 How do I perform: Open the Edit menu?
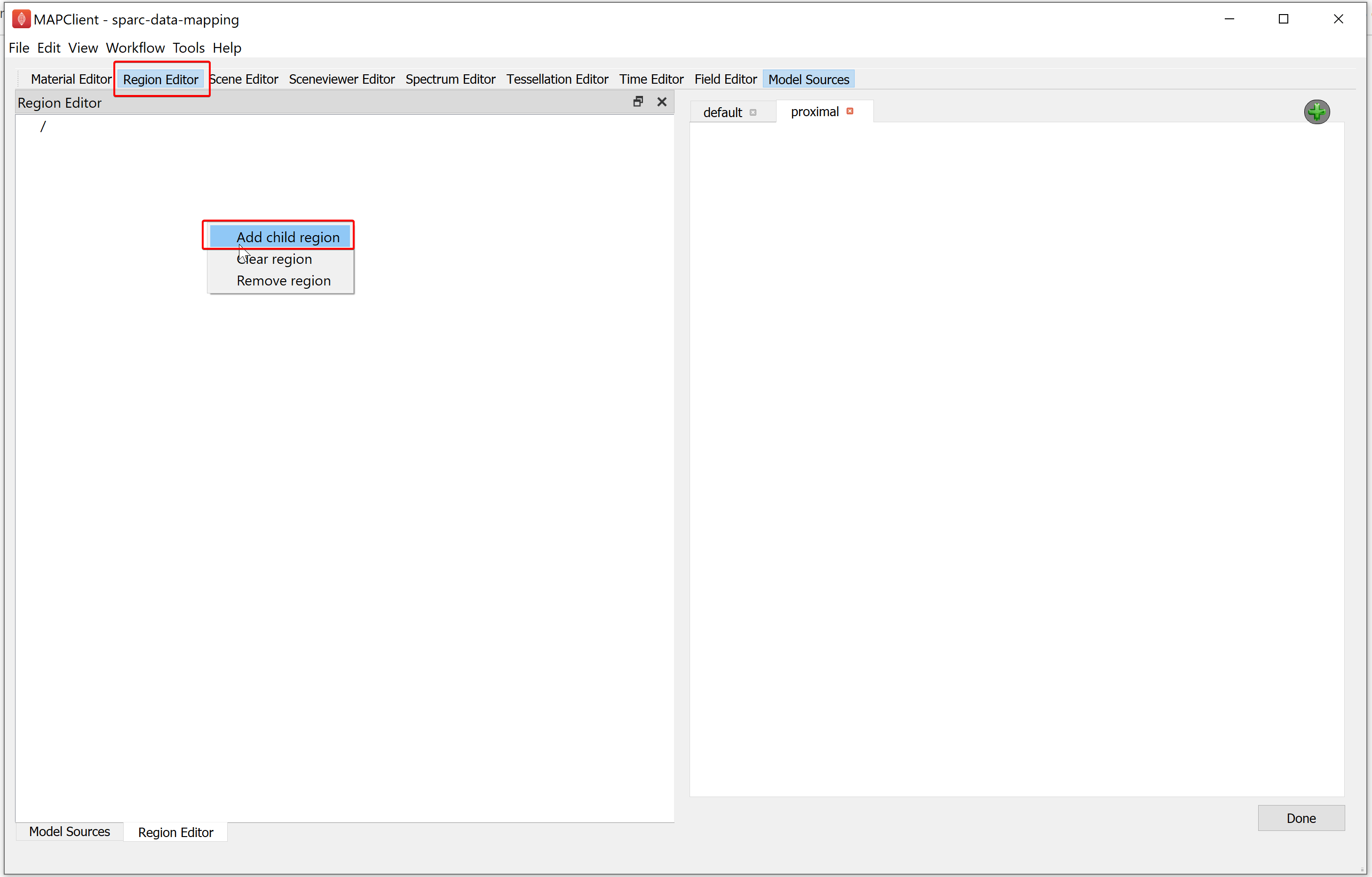pos(49,48)
